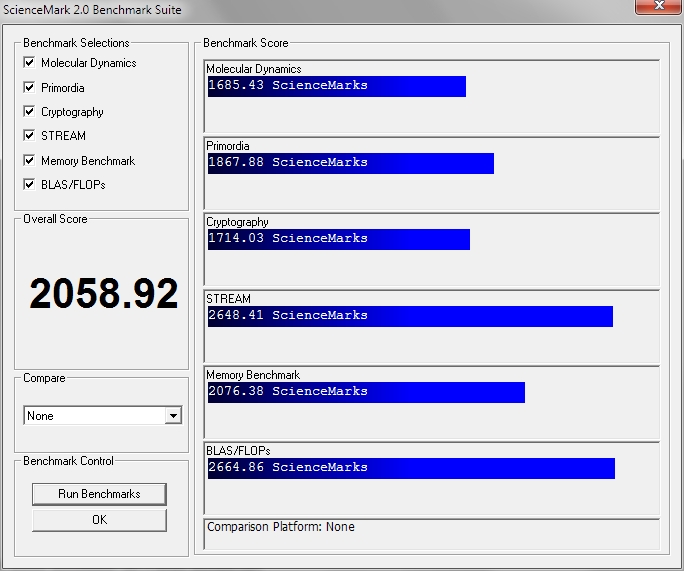Click the STREAM 2648.41 score bar
684x571 pixels.
point(410,316)
